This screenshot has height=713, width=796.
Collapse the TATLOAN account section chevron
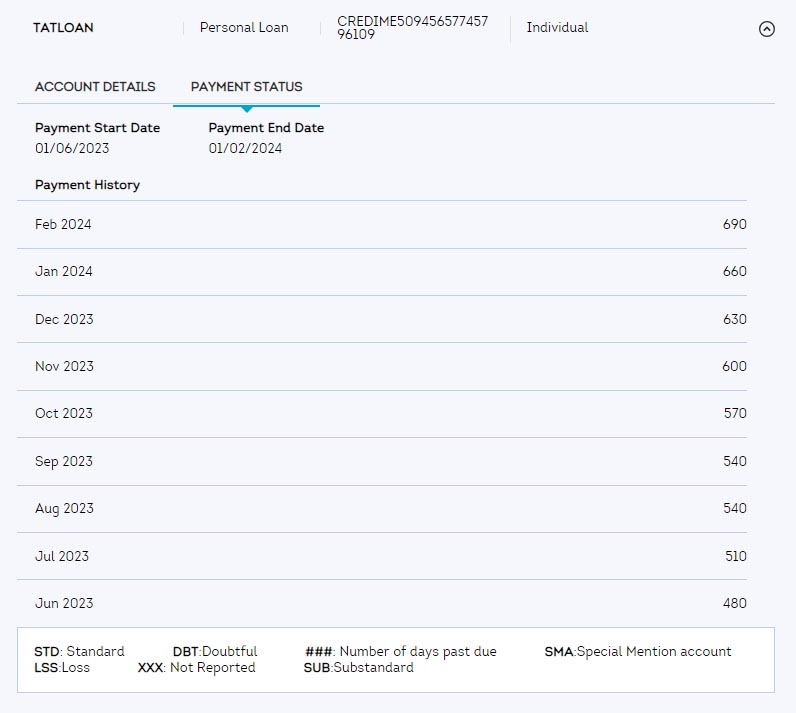(767, 29)
